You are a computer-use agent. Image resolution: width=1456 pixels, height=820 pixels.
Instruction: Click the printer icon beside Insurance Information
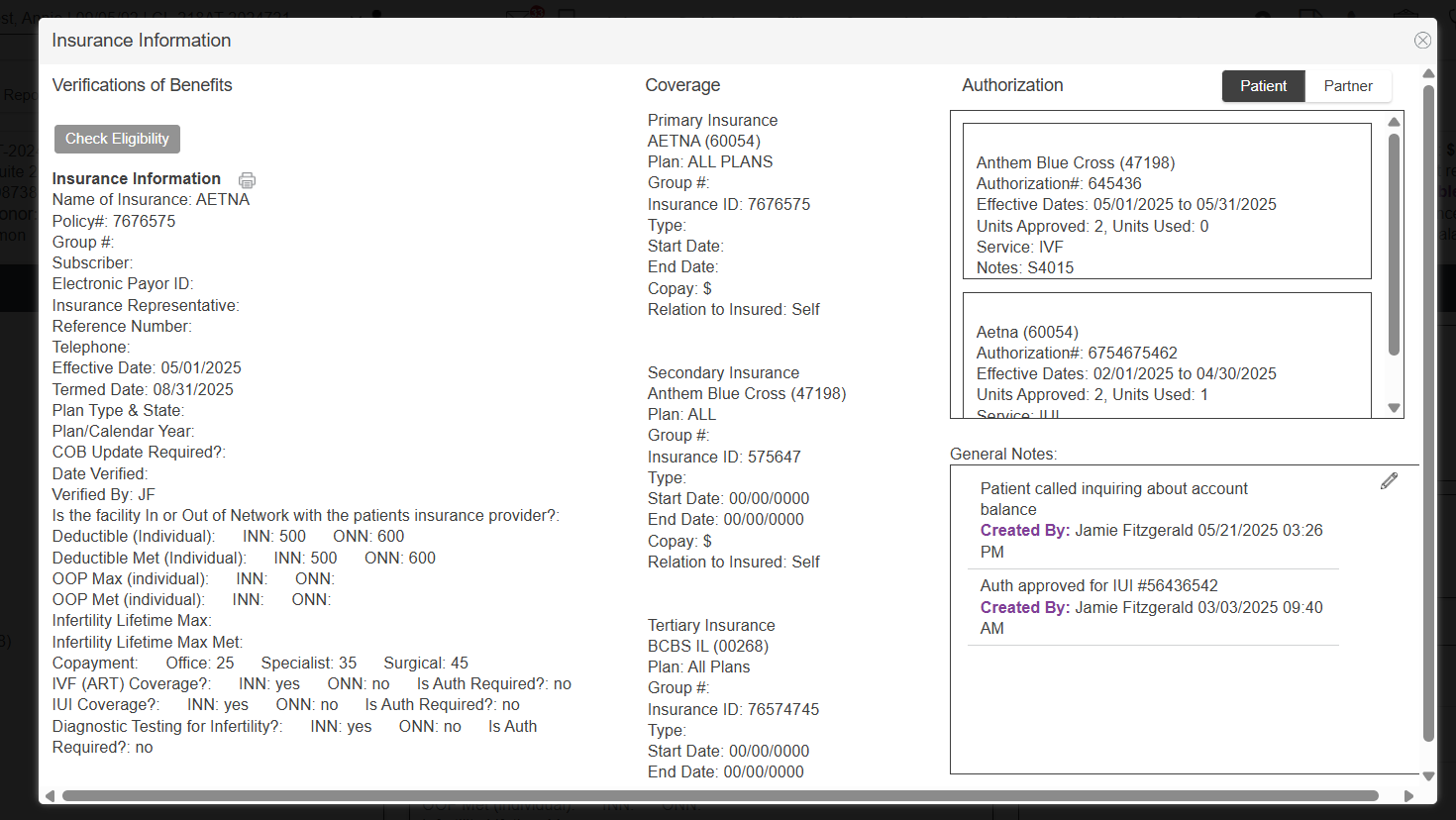point(247,180)
